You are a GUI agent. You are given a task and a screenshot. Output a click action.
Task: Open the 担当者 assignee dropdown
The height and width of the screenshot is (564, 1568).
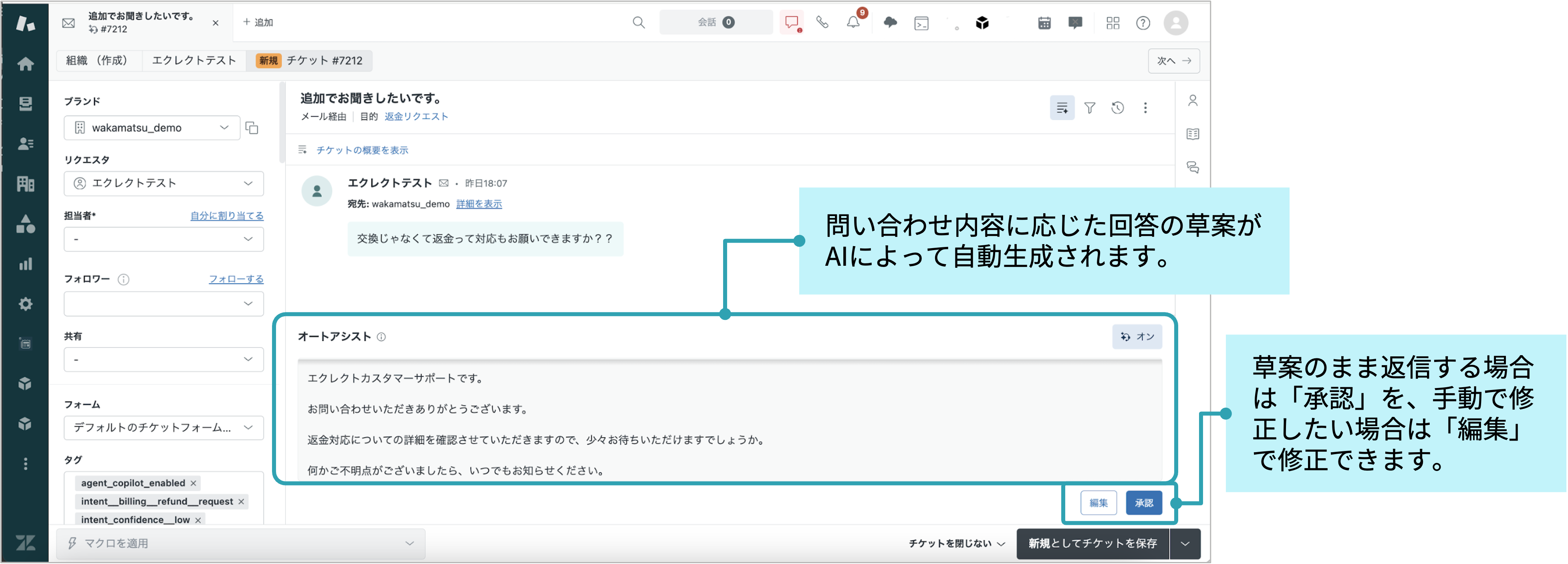pyautogui.click(x=163, y=239)
